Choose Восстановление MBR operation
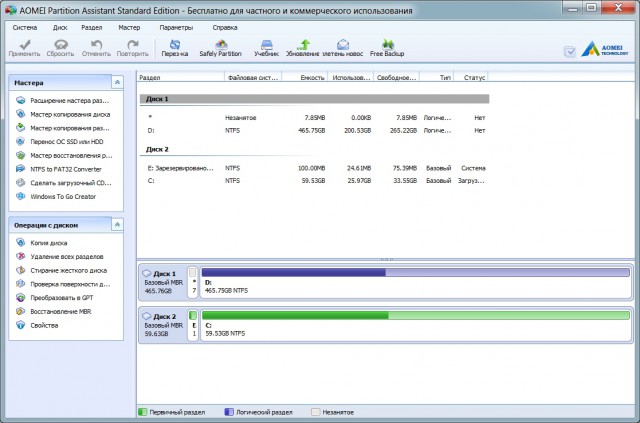Image resolution: width=640 pixels, height=423 pixels. click(53, 312)
